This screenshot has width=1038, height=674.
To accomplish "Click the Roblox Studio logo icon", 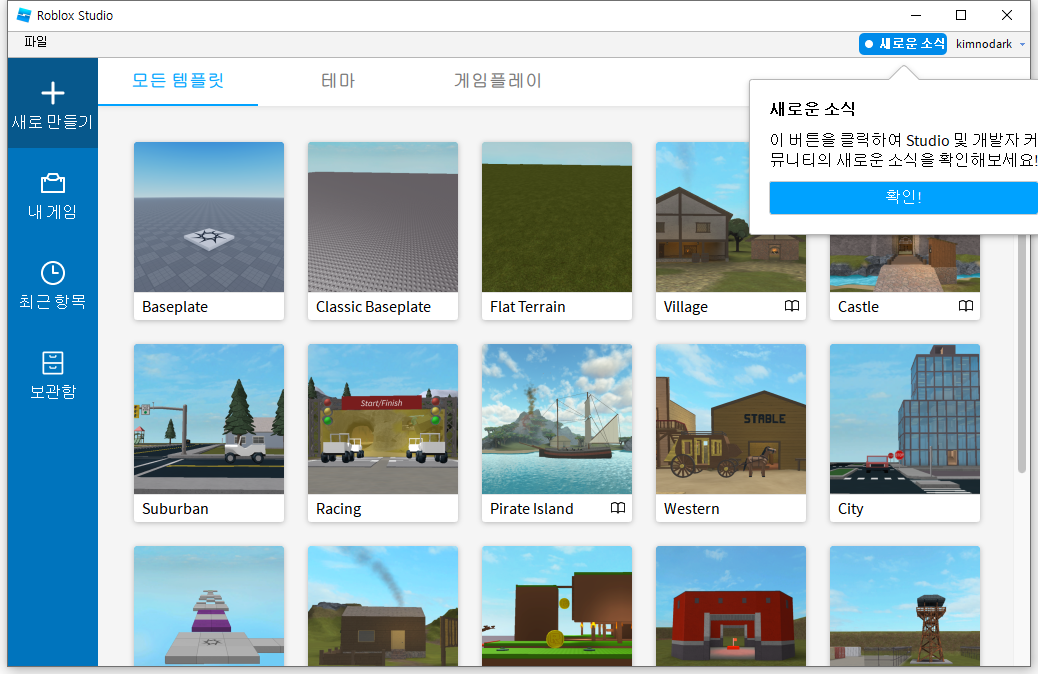I will point(24,15).
